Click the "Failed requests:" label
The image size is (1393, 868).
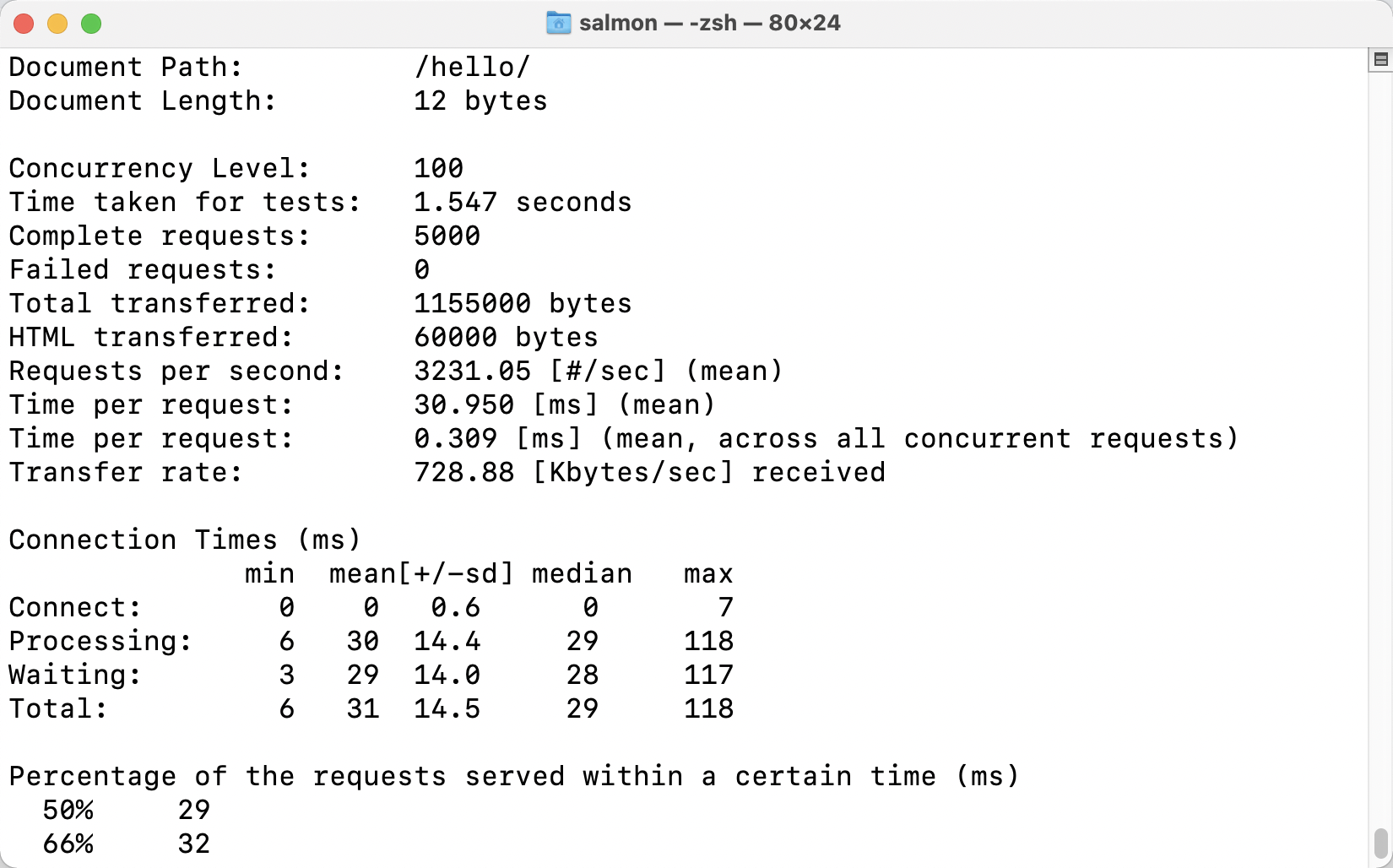[143, 269]
